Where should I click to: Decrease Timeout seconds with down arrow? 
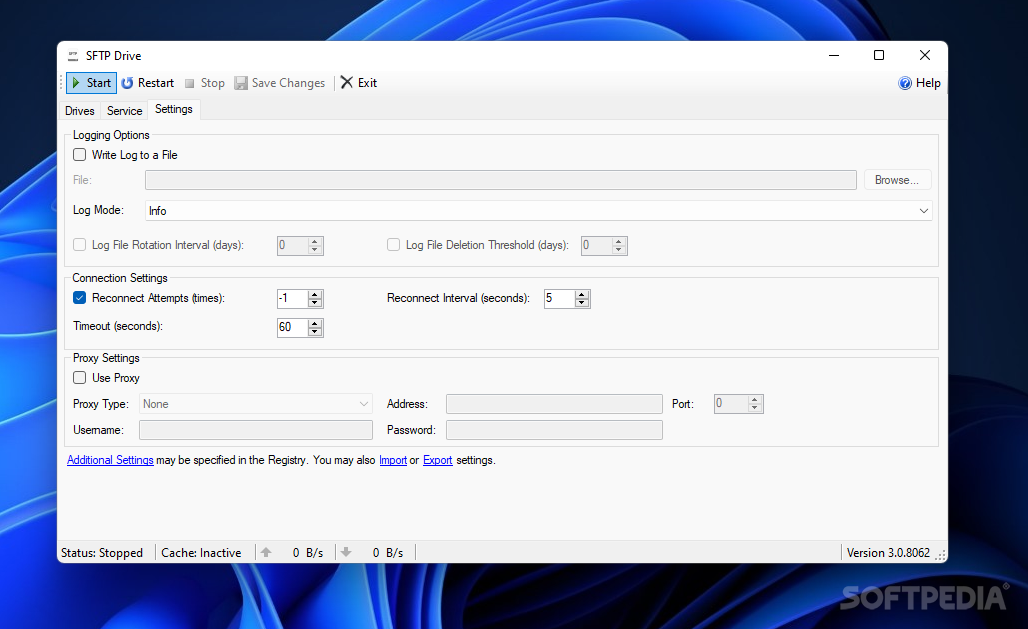[x=315, y=331]
